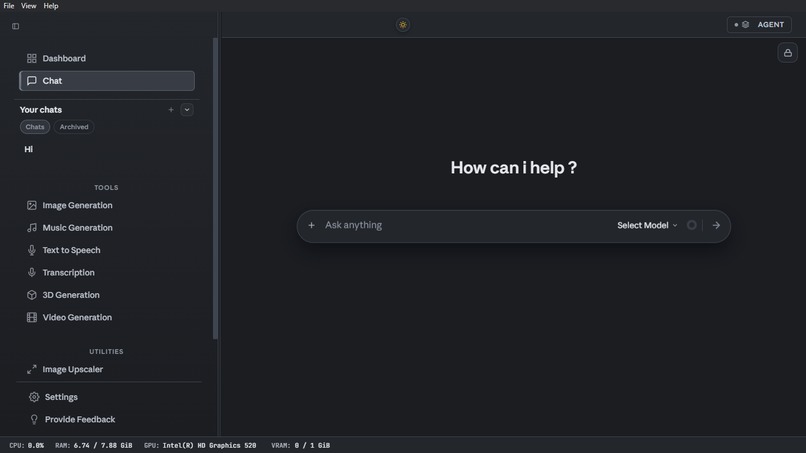The width and height of the screenshot is (806, 453).
Task: Click the Chat speech bubble icon
Action: pos(32,81)
